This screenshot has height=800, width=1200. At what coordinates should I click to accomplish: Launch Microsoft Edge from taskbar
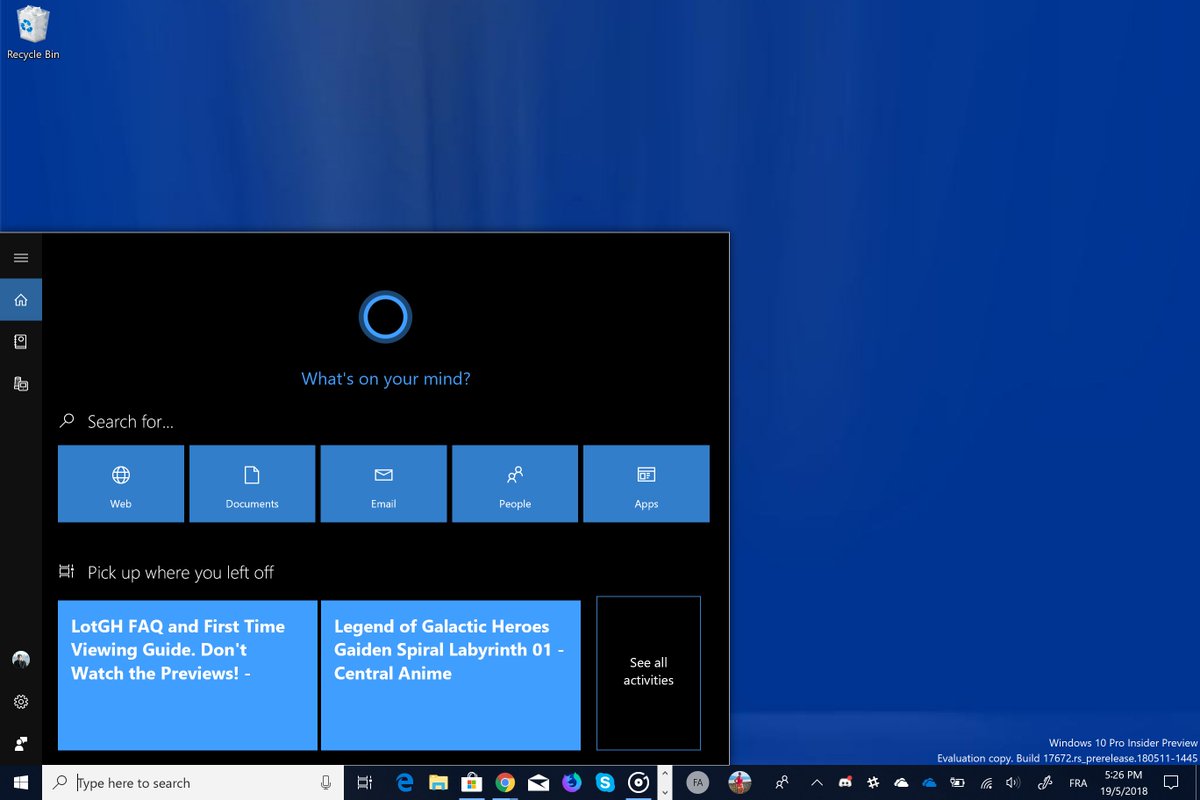tap(405, 783)
